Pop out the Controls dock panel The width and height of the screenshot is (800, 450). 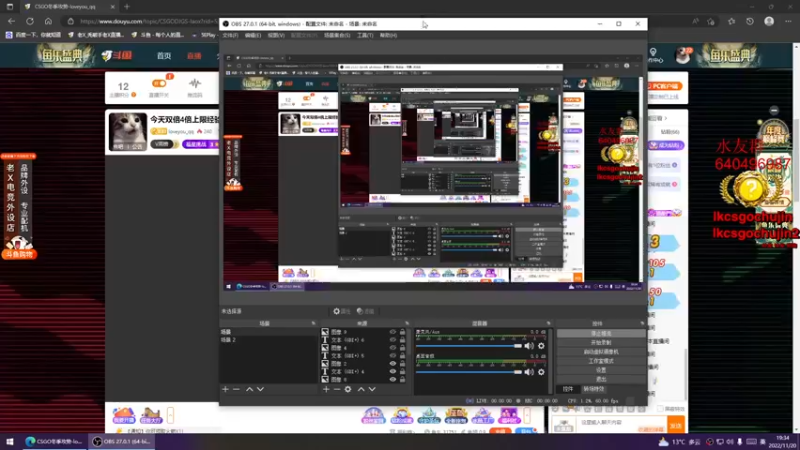point(642,323)
